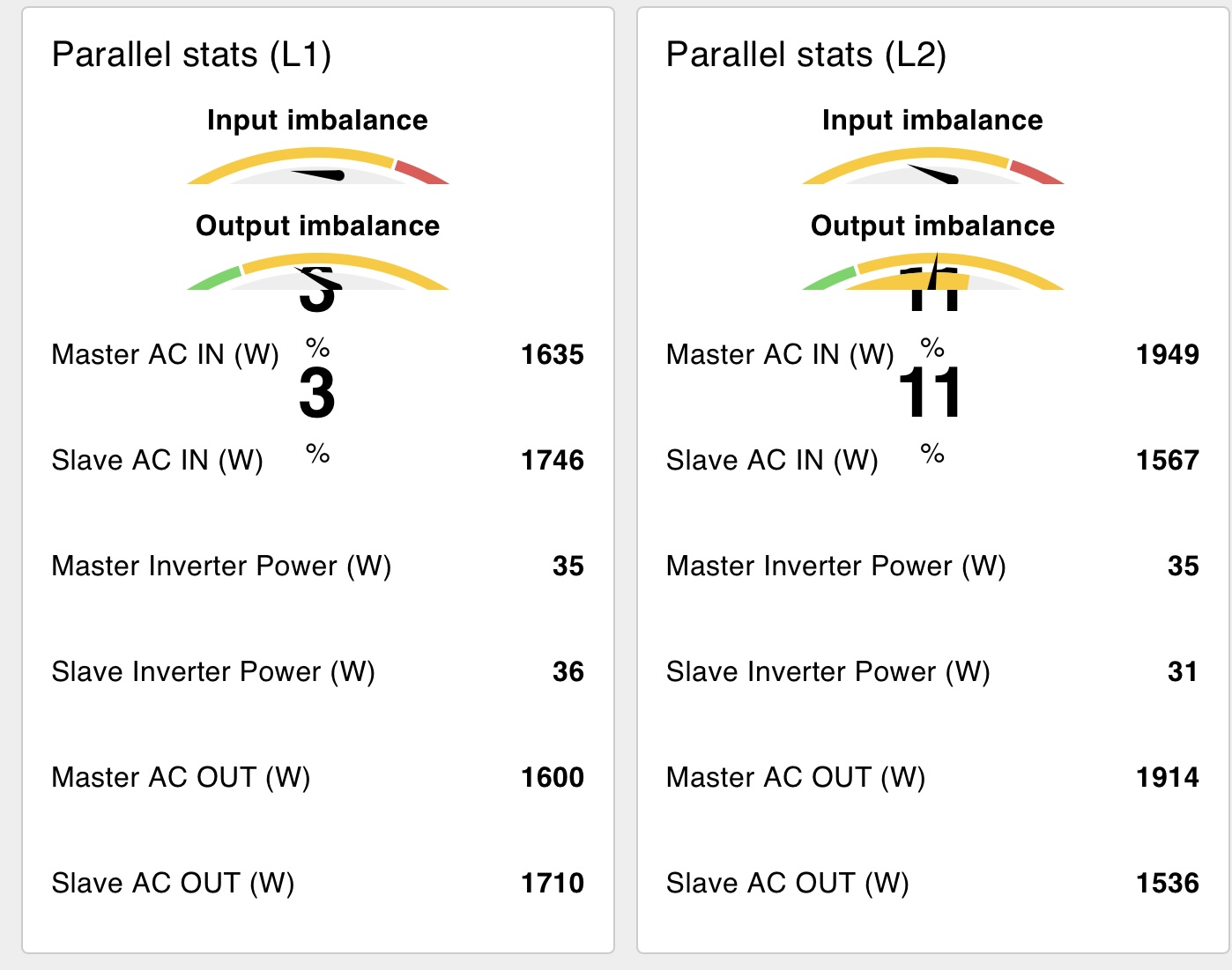Click L2 Slave Inverter Power value 31
The height and width of the screenshot is (970, 1232).
[x=1184, y=671]
